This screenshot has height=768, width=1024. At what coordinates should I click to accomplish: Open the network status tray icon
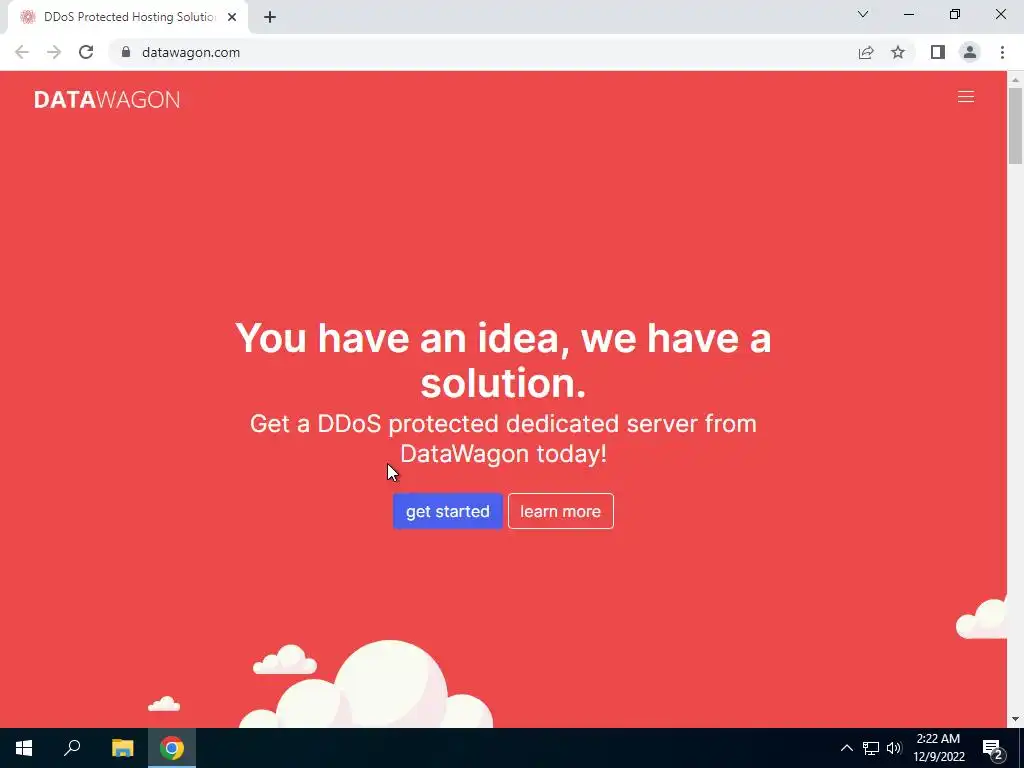pos(871,748)
